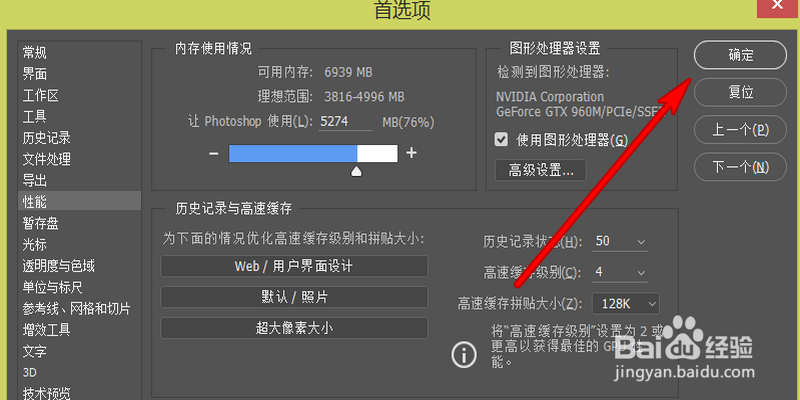Expand the 历史记录状态 dropdown showing 50
The image size is (800, 400).
619,241
